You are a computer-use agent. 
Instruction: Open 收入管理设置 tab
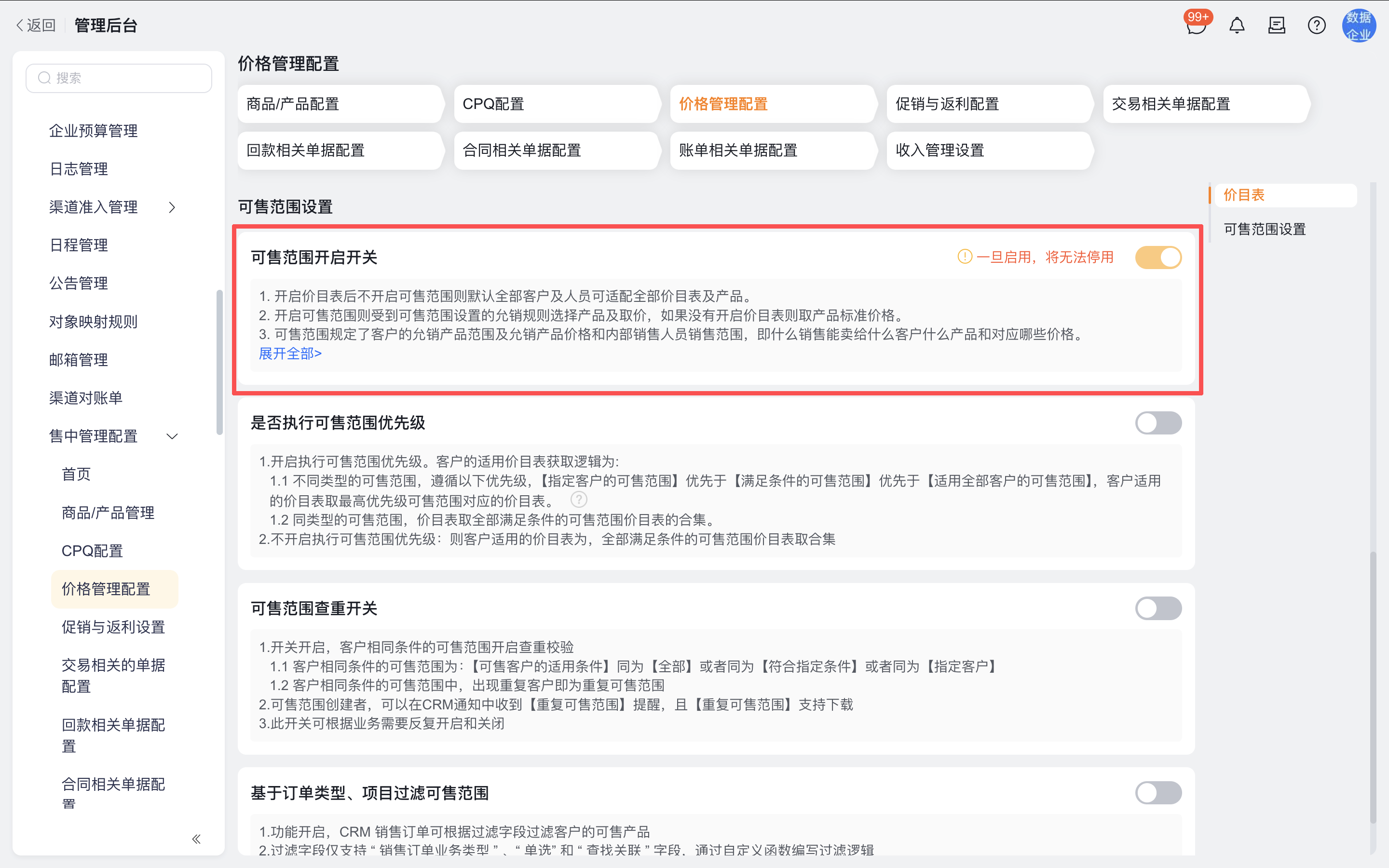click(990, 150)
